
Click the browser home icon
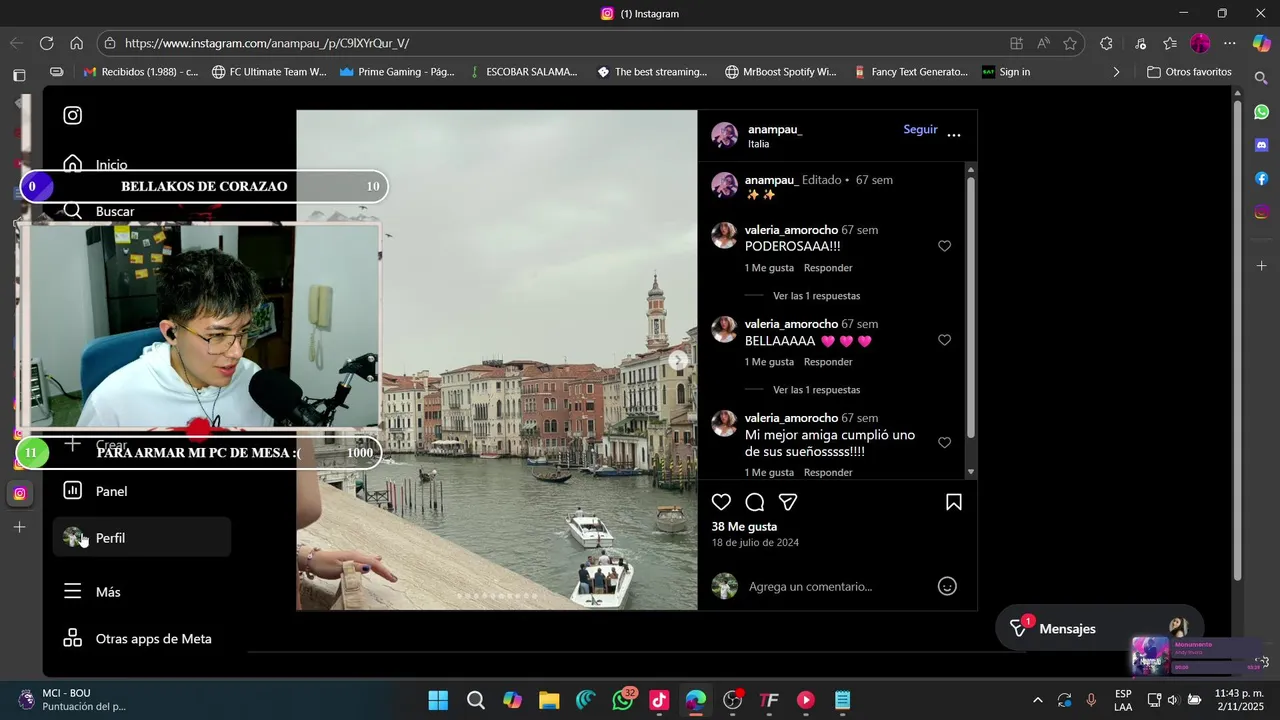(x=76, y=43)
